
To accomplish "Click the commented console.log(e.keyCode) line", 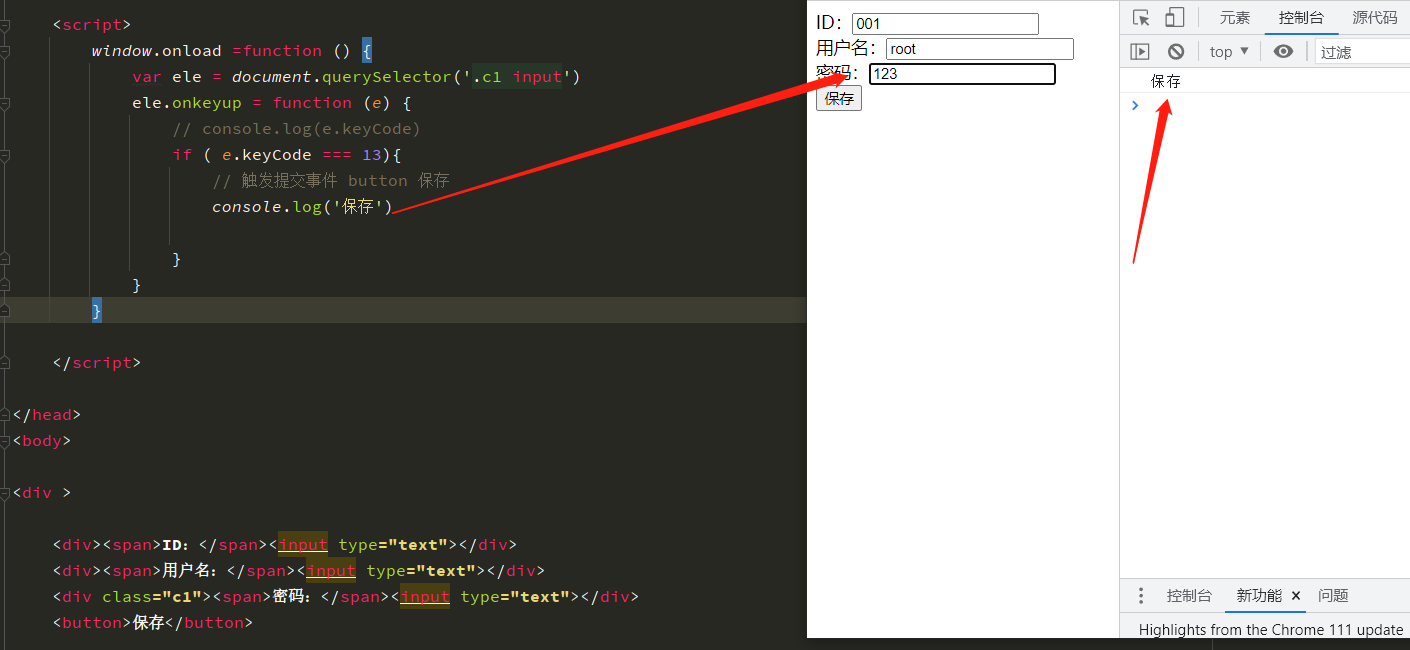I will 296,129.
